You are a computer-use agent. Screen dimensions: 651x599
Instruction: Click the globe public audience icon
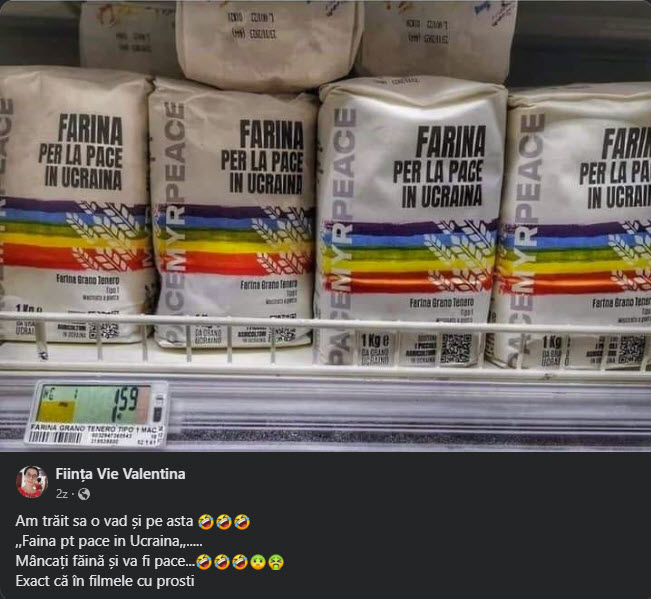(x=84, y=494)
